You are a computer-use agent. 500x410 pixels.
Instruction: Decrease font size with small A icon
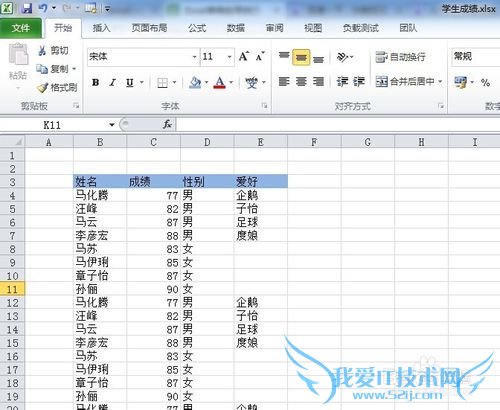260,57
